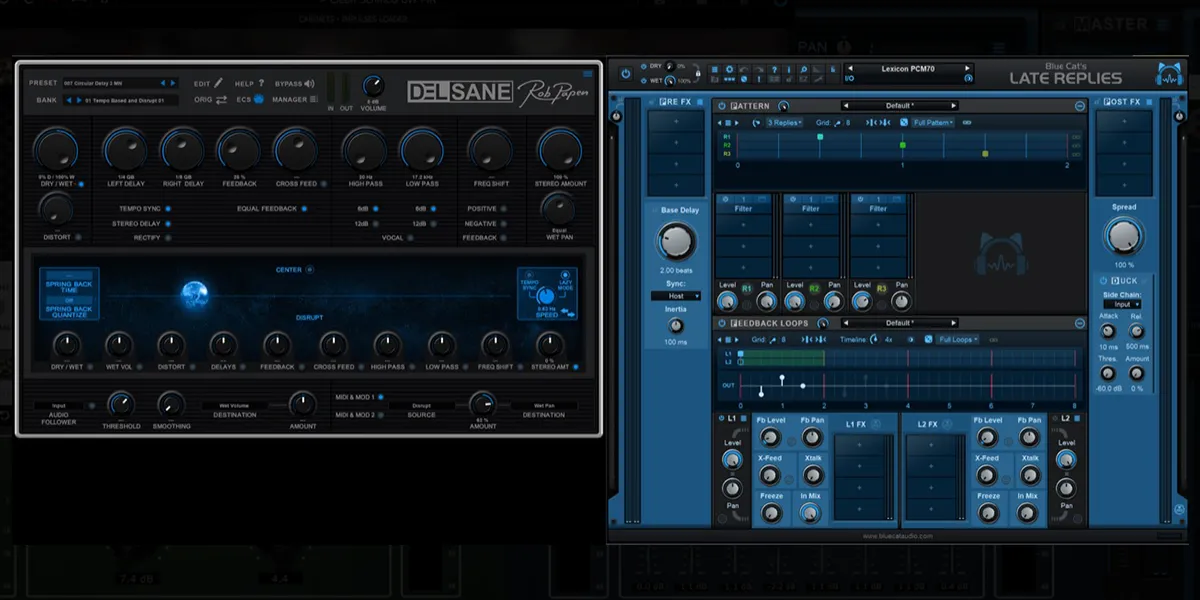Click the first empty Pre FX slot
The width and height of the screenshot is (1200, 600).
[x=677, y=120]
